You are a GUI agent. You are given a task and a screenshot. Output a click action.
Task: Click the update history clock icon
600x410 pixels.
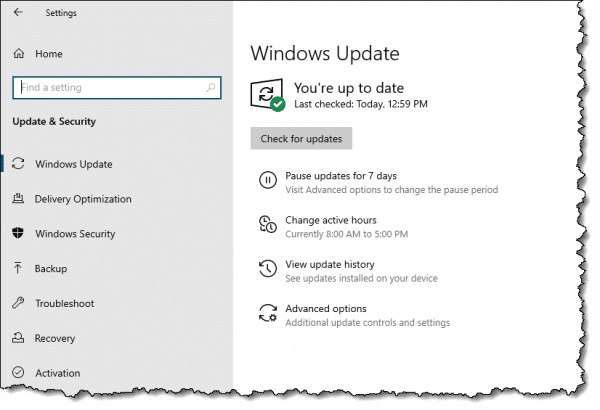point(268,268)
